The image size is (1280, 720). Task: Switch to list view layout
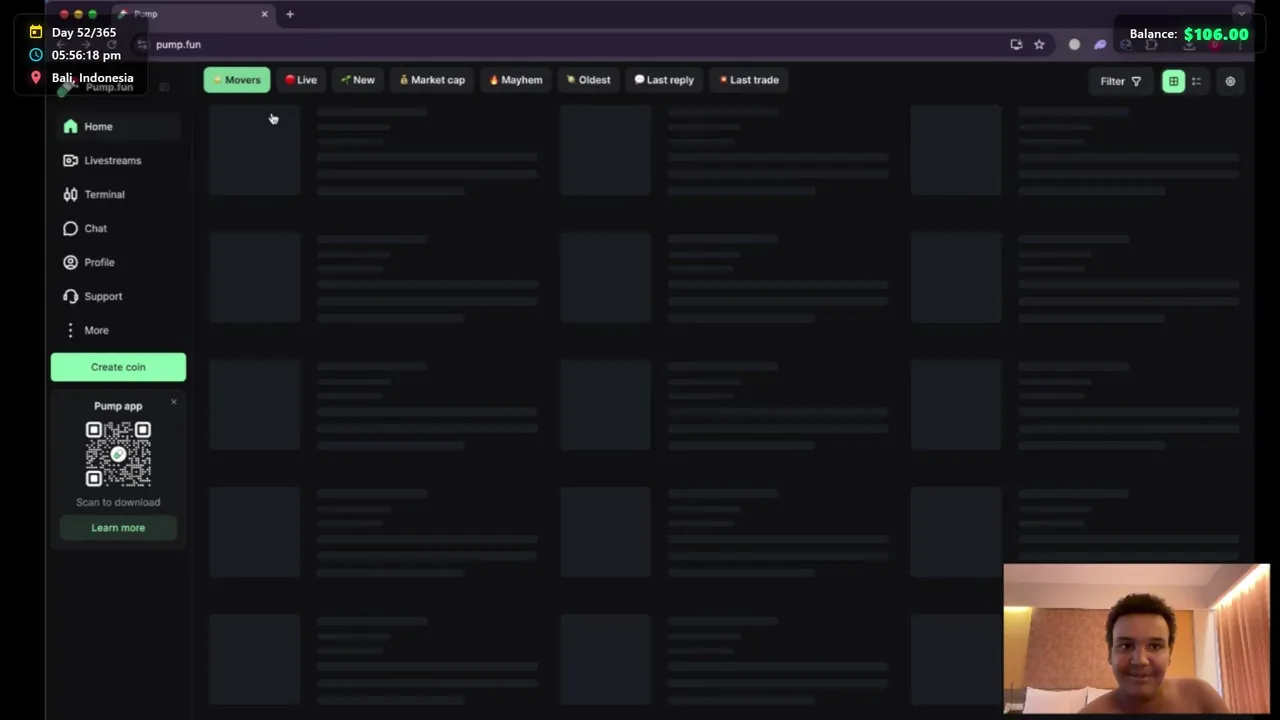pos(1196,81)
